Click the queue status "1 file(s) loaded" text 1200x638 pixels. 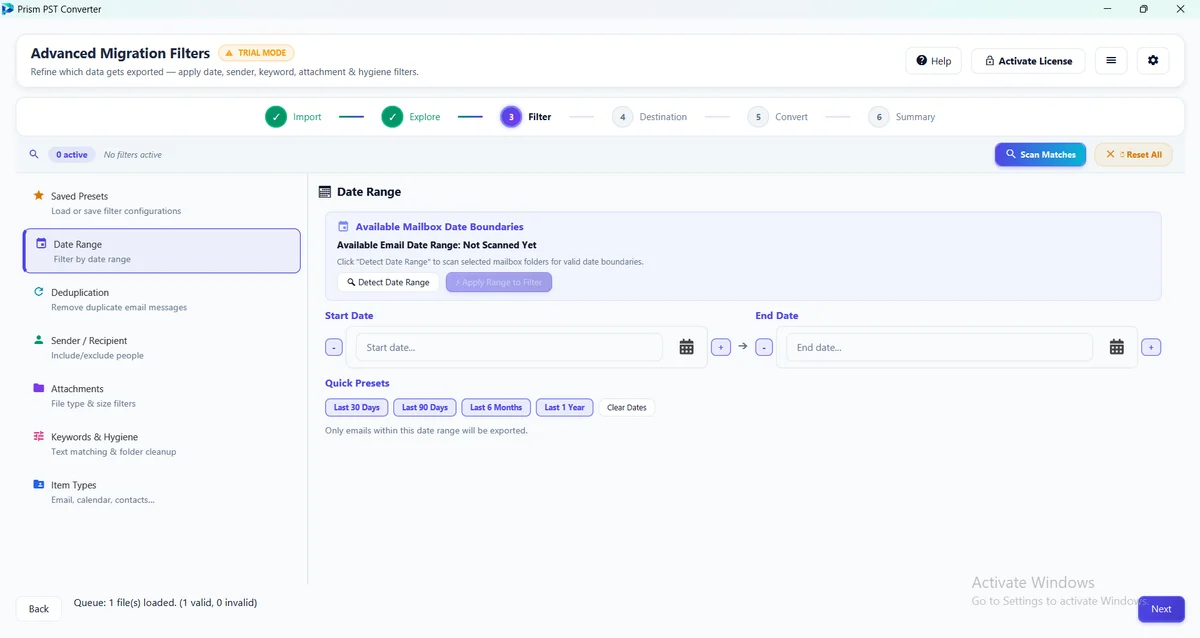(166, 603)
